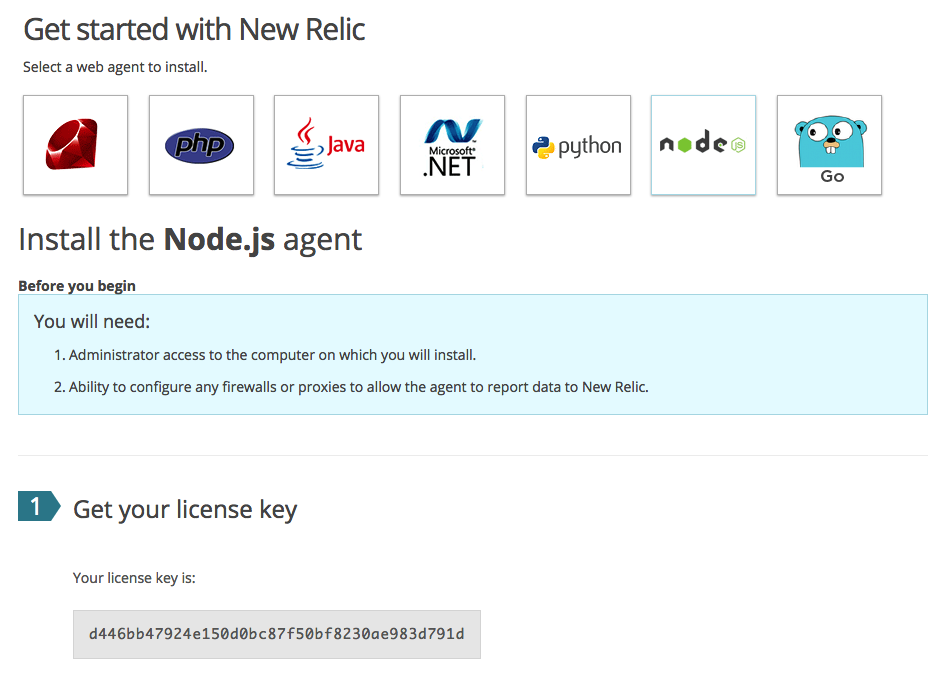Select the Ruby agent icon
942x682 pixels.
click(x=75, y=145)
